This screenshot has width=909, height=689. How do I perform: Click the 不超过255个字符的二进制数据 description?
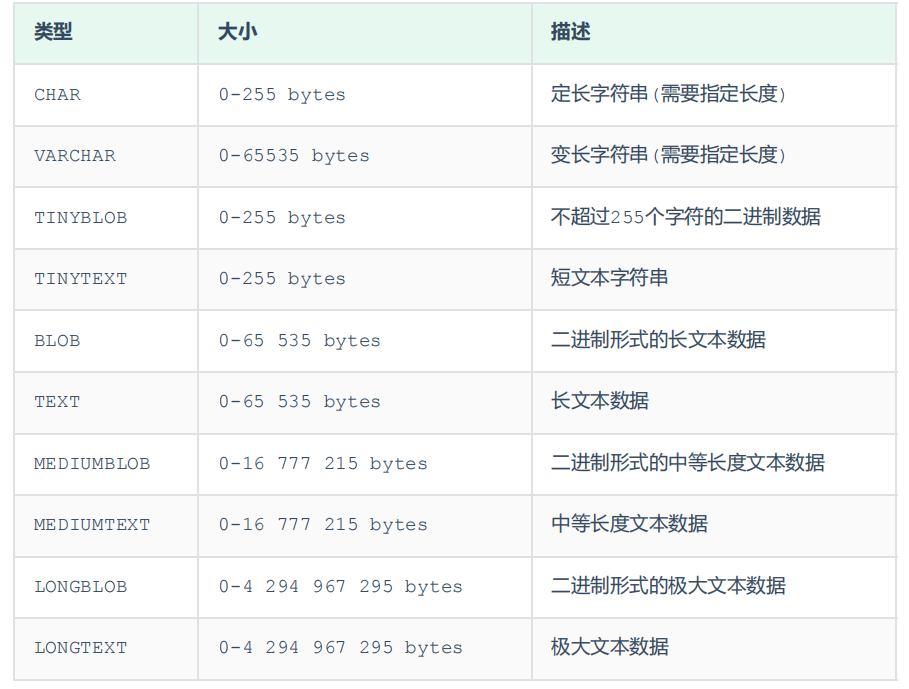685,217
